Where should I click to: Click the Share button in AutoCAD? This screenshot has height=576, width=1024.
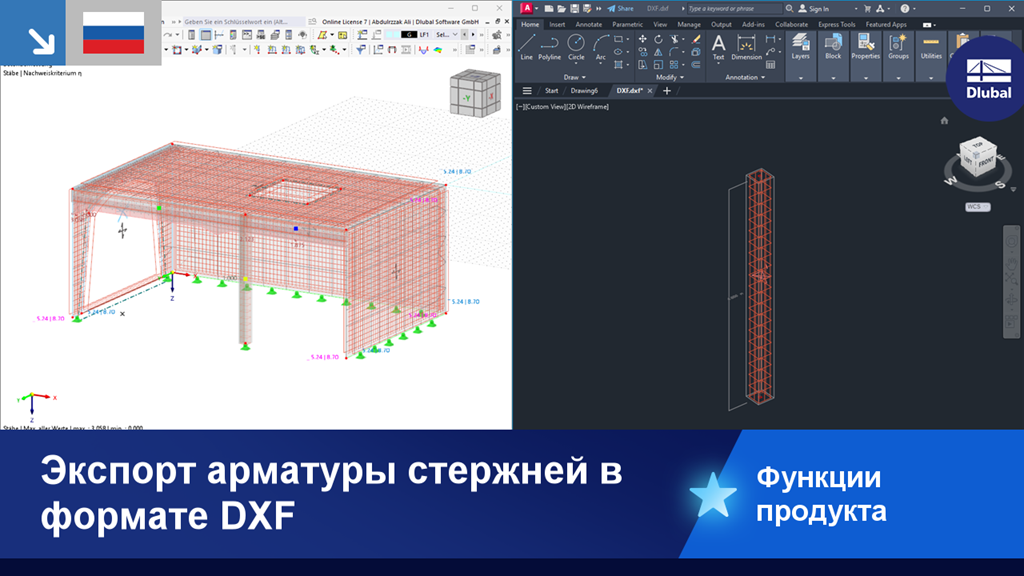[x=620, y=8]
